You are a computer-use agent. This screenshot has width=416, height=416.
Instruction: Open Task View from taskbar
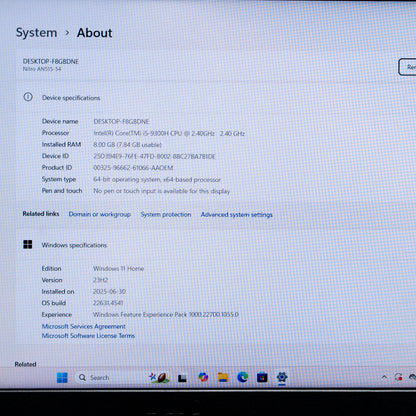pos(182,378)
